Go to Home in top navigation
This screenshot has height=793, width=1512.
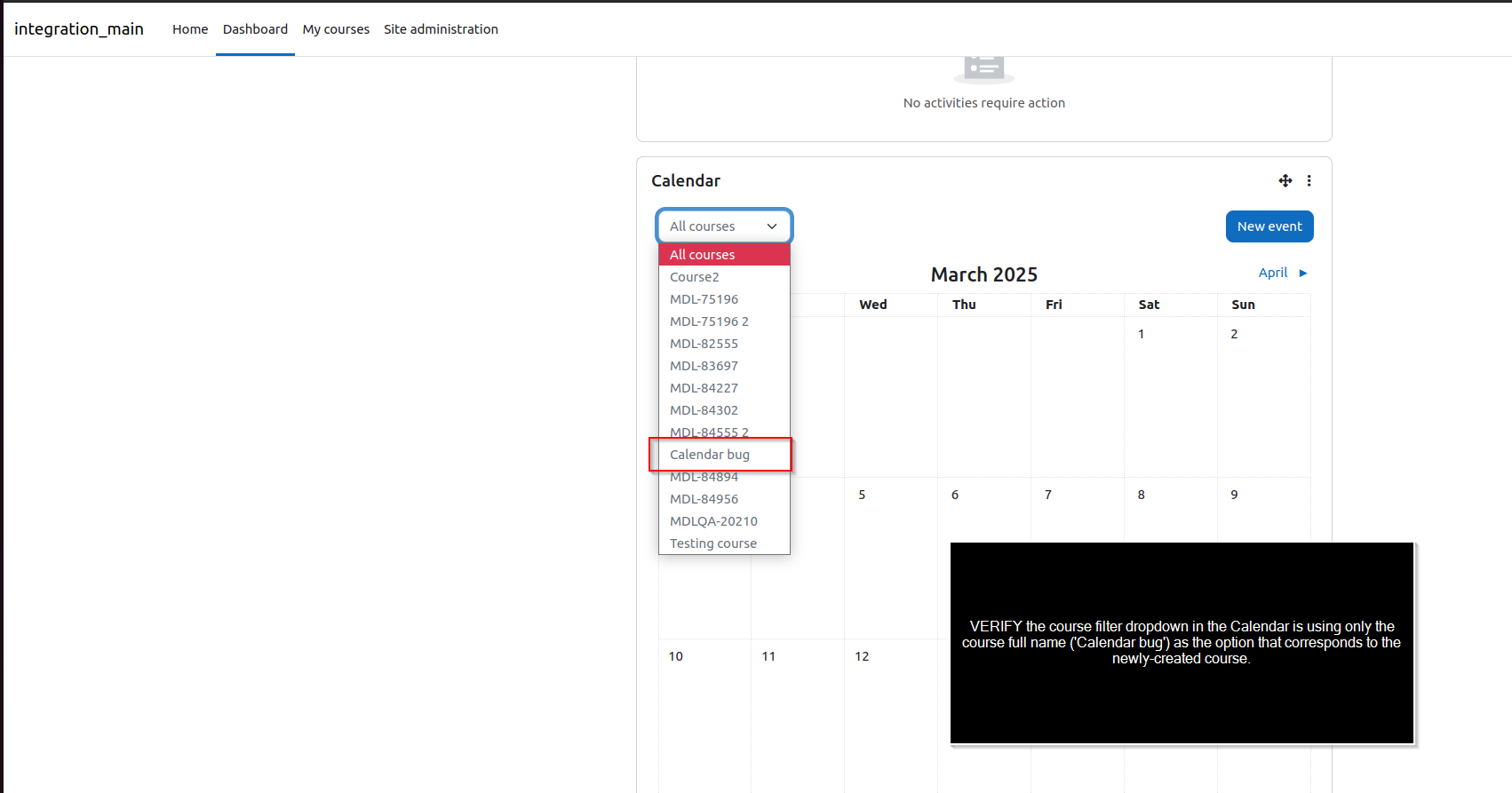tap(190, 29)
